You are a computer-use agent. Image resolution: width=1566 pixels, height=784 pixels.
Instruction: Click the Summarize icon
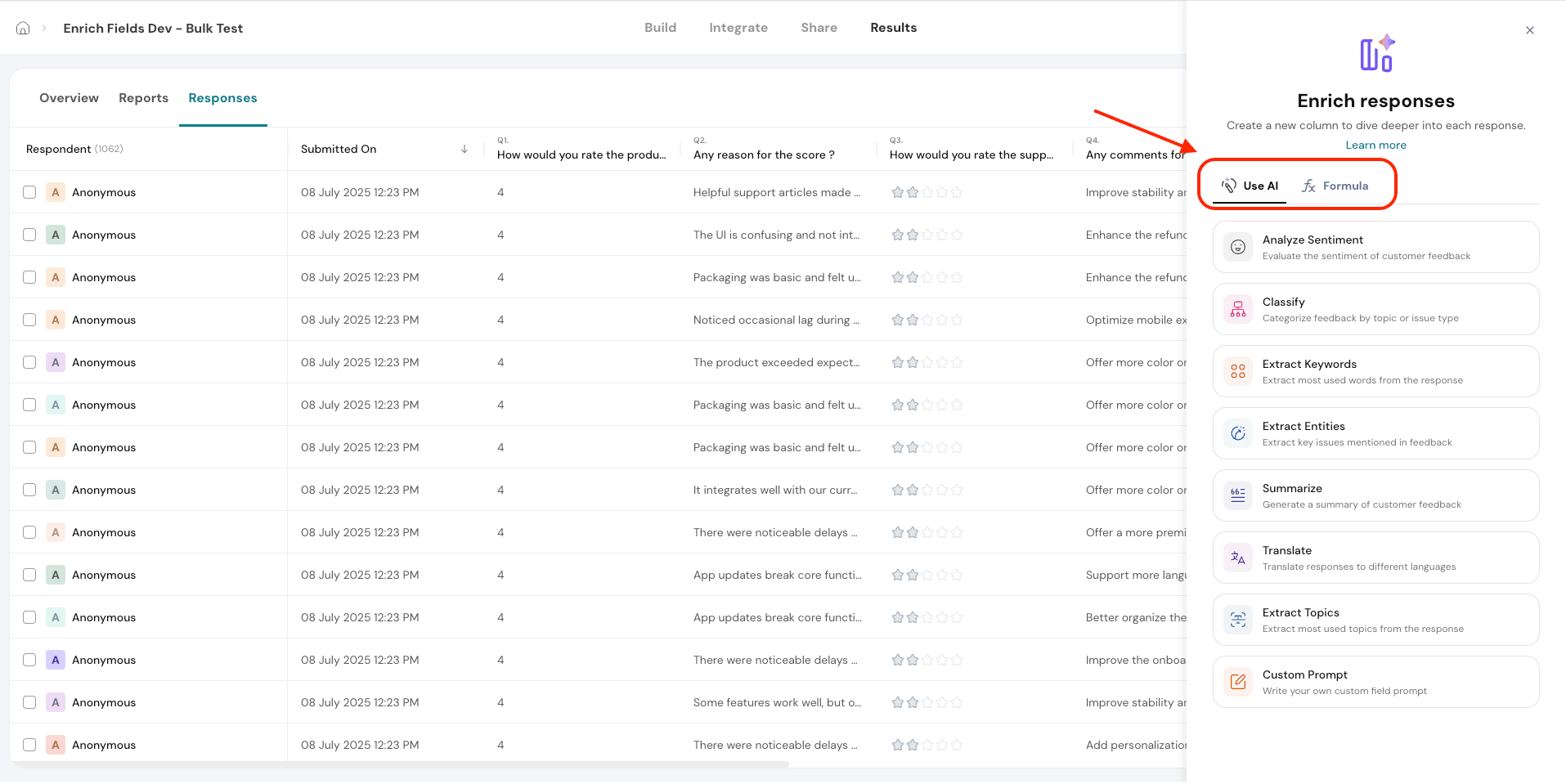point(1238,495)
